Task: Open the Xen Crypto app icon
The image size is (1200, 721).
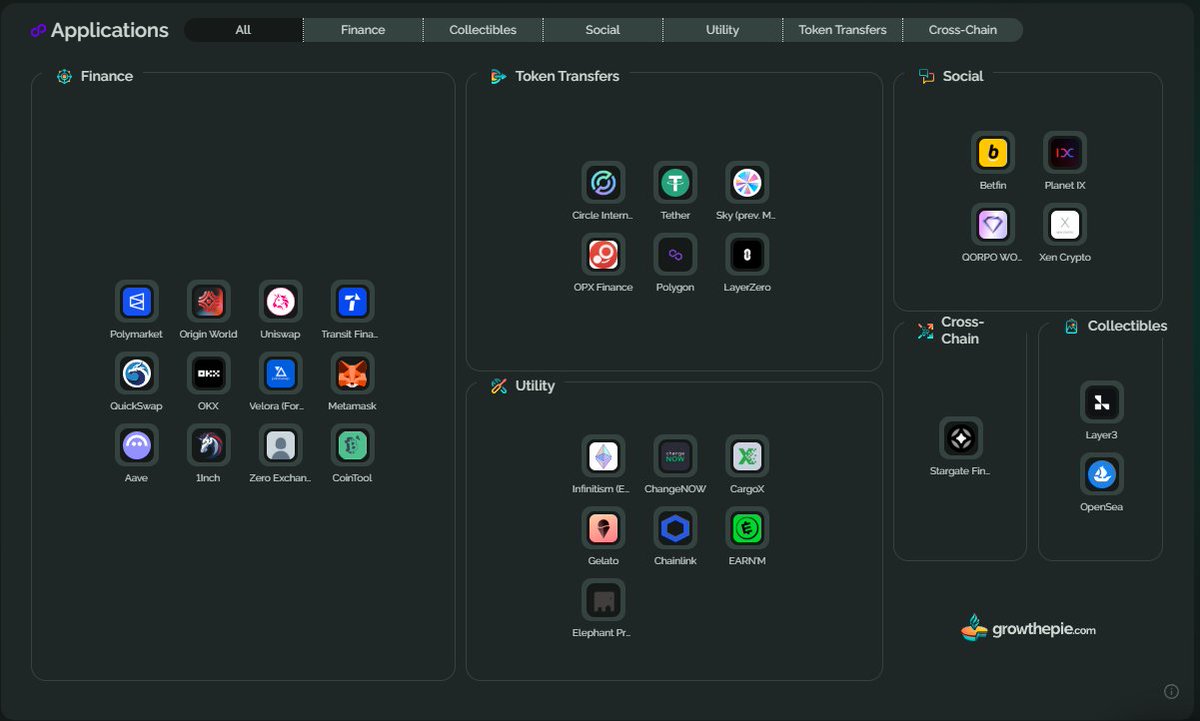Action: click(1065, 224)
